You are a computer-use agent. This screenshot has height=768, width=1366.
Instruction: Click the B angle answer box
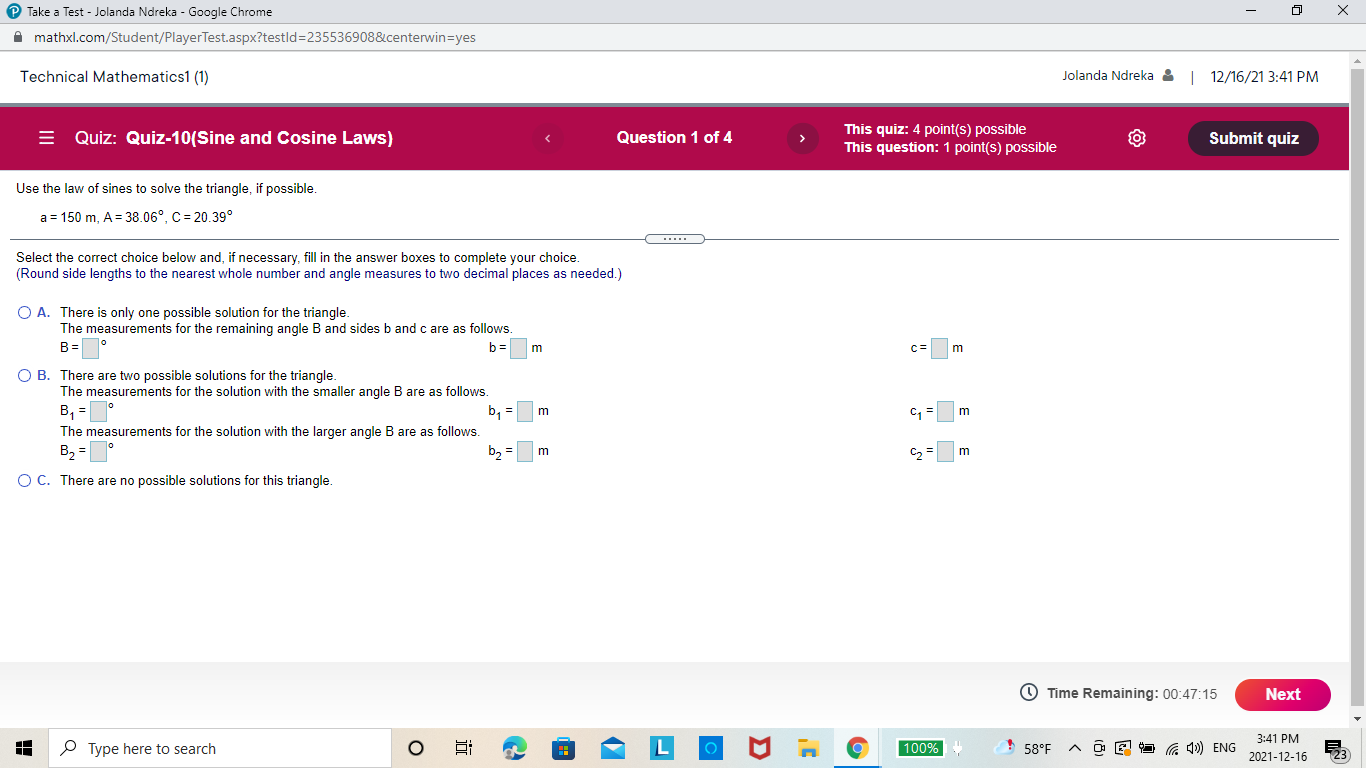89,348
